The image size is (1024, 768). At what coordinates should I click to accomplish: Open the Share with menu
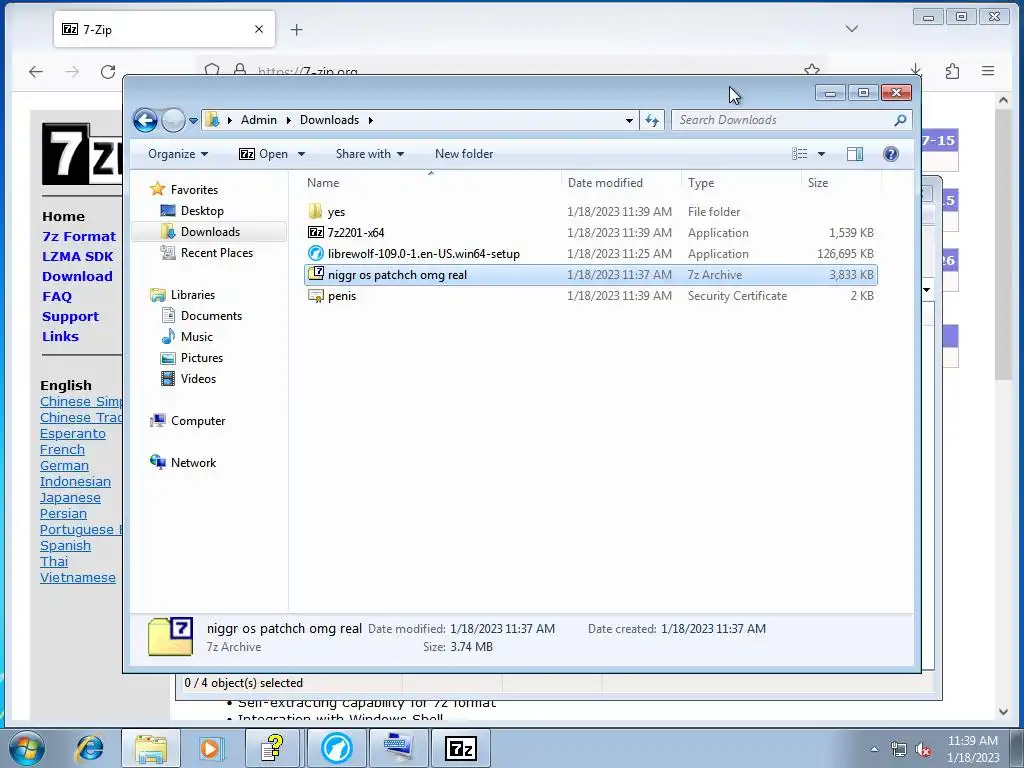coord(370,154)
